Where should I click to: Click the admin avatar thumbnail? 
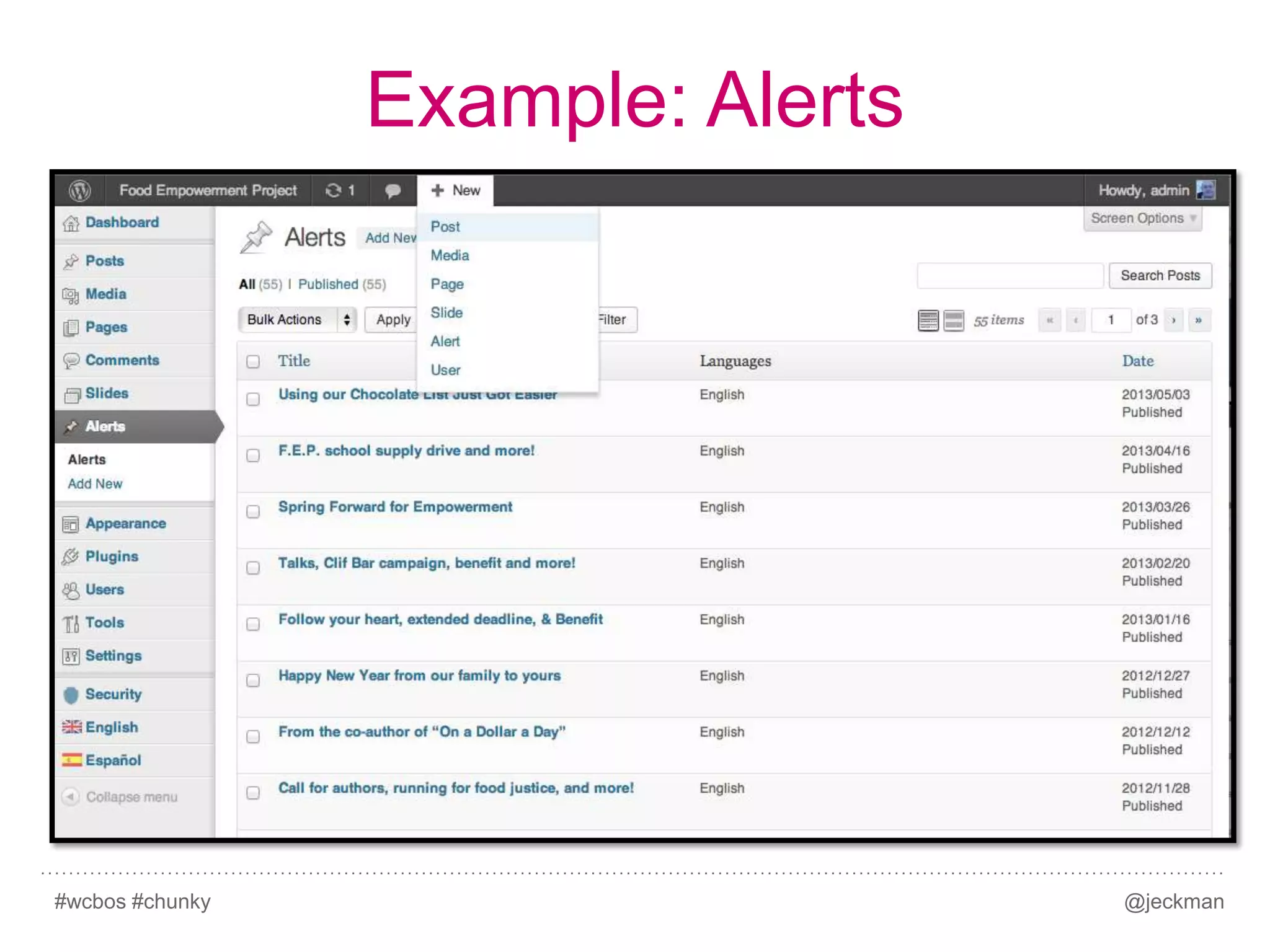pyautogui.click(x=1205, y=190)
